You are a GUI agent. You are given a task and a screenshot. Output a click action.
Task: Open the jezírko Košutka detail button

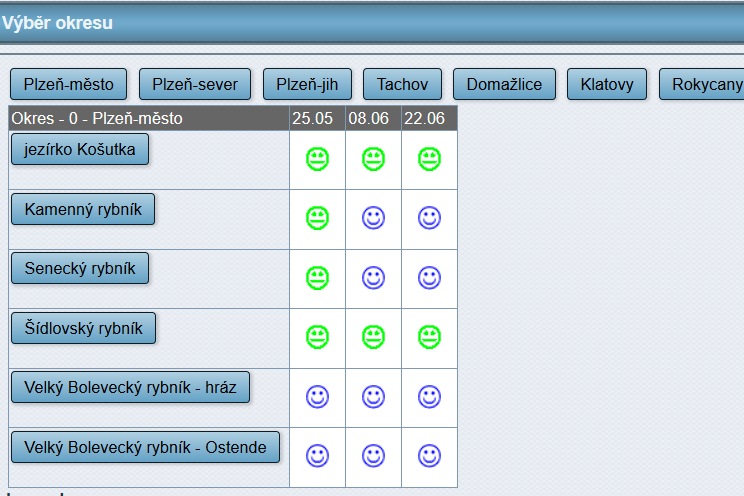[80, 149]
